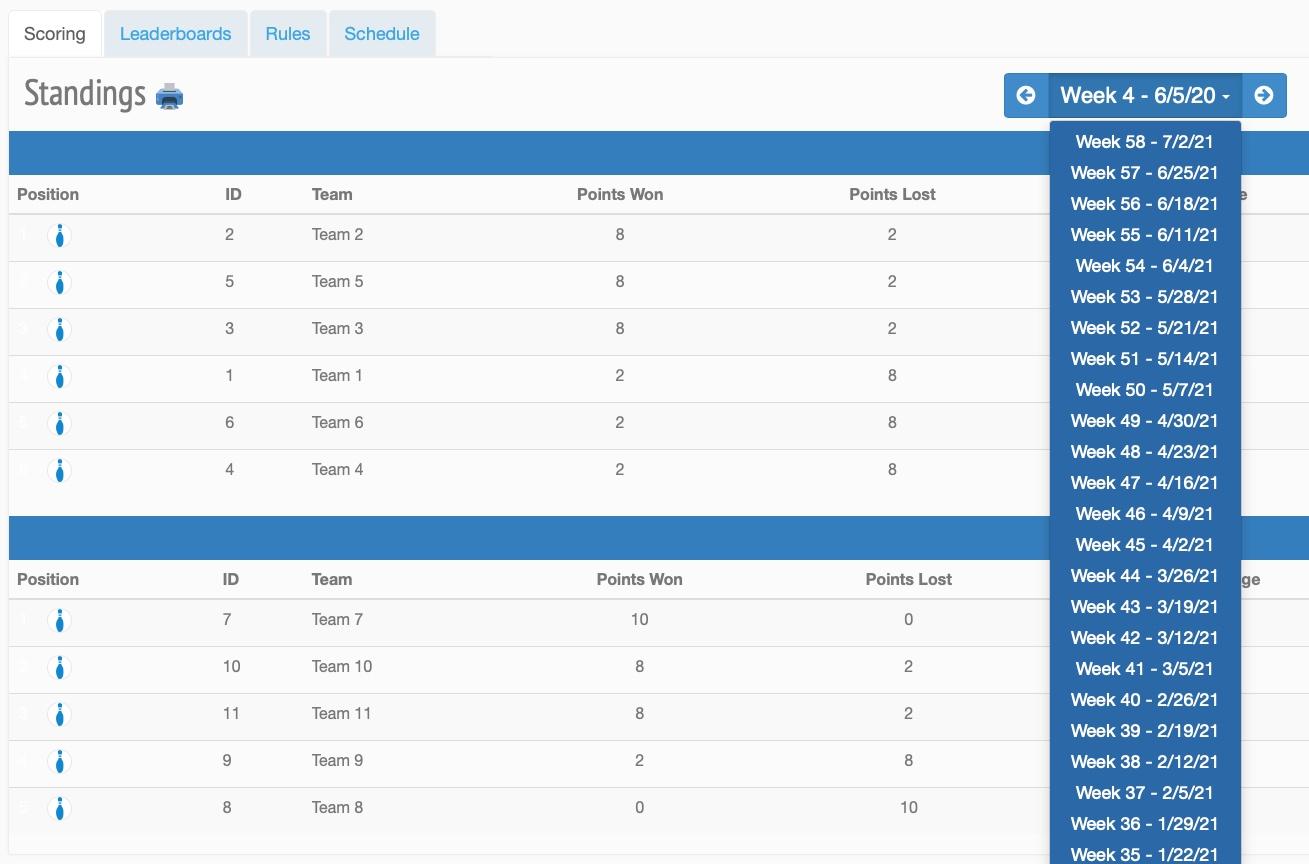
Task: Select Week 50 - 5/7/21
Action: click(1145, 390)
